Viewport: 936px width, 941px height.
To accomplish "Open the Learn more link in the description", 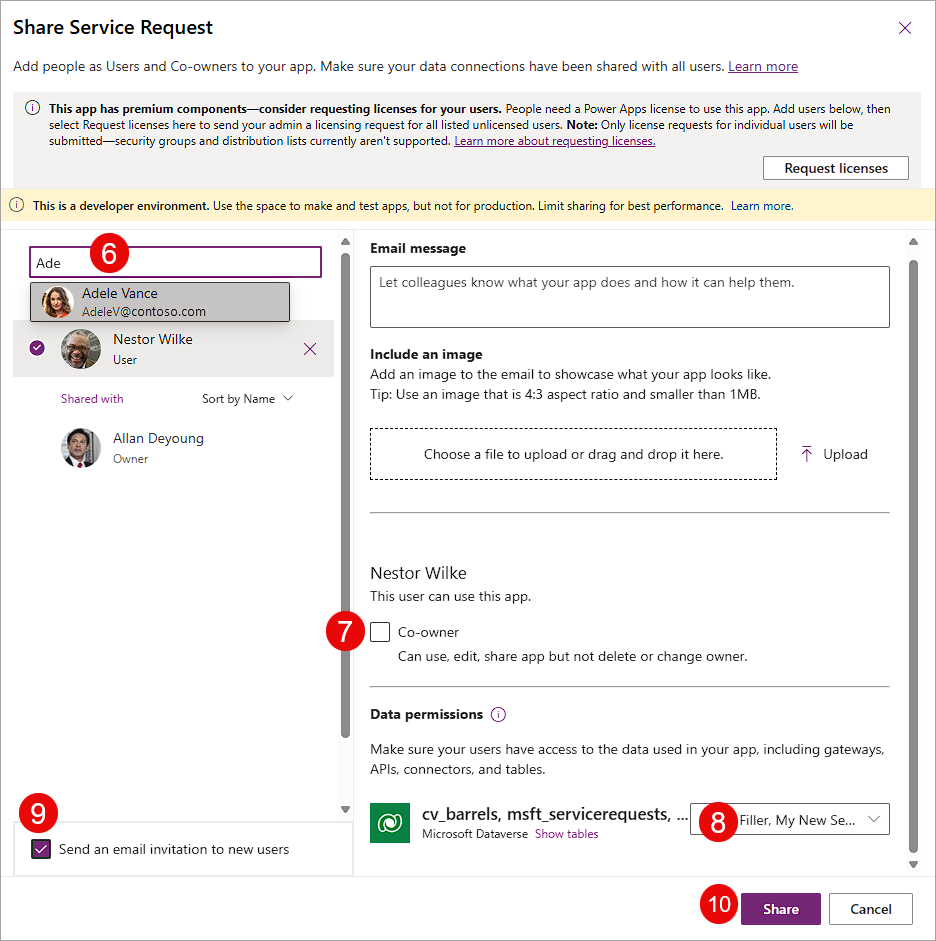I will (x=763, y=67).
